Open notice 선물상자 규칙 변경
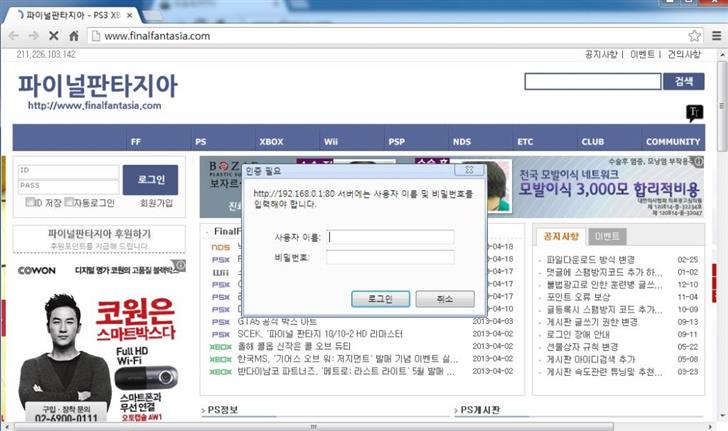 coord(582,347)
